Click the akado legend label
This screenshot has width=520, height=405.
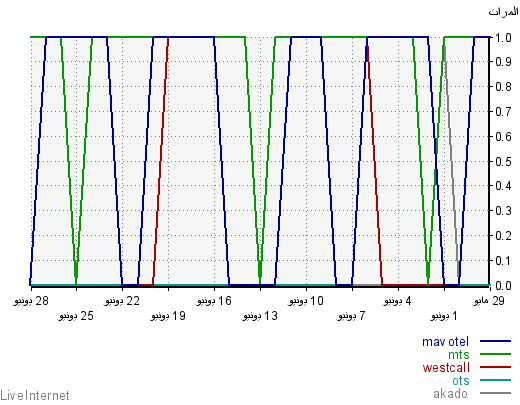tap(450, 394)
